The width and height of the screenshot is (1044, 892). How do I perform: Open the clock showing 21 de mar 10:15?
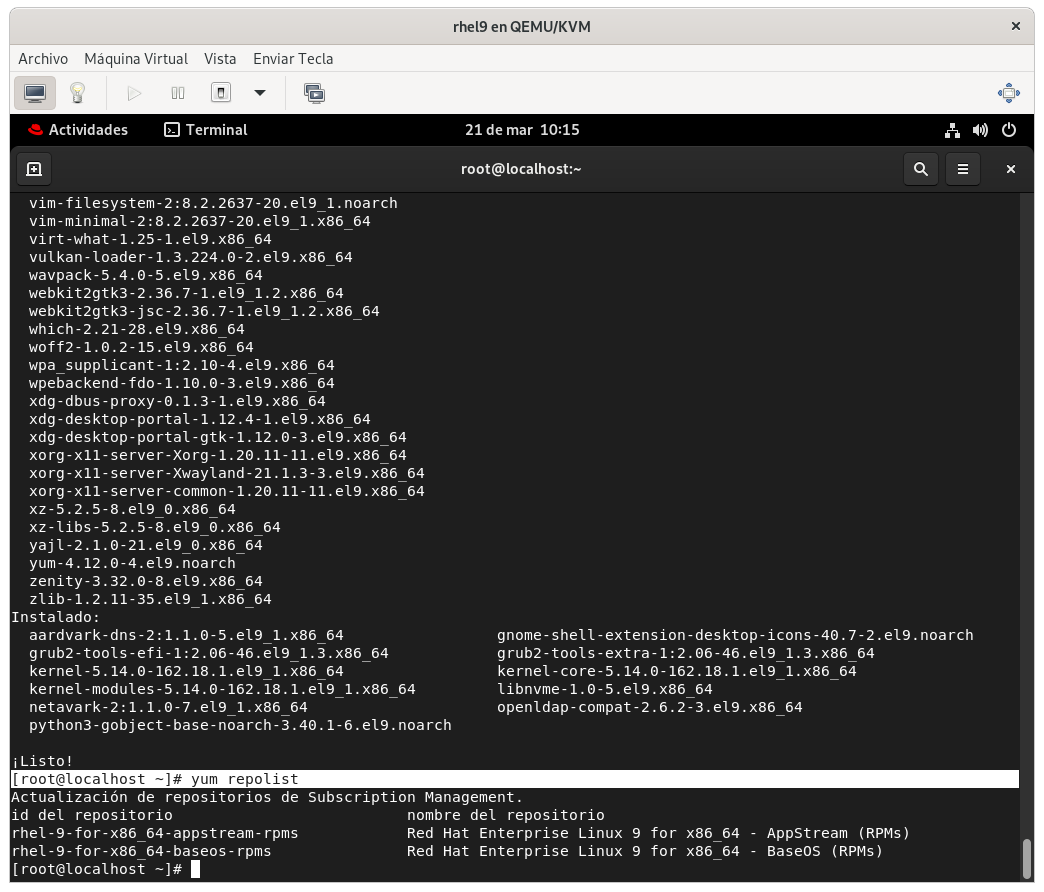pos(522,130)
